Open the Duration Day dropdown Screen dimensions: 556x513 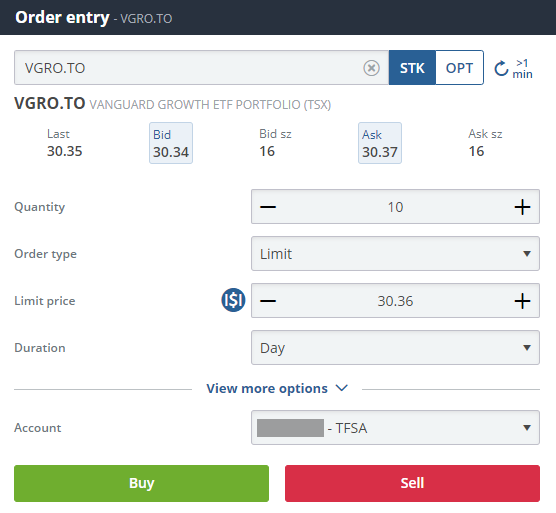(395, 348)
